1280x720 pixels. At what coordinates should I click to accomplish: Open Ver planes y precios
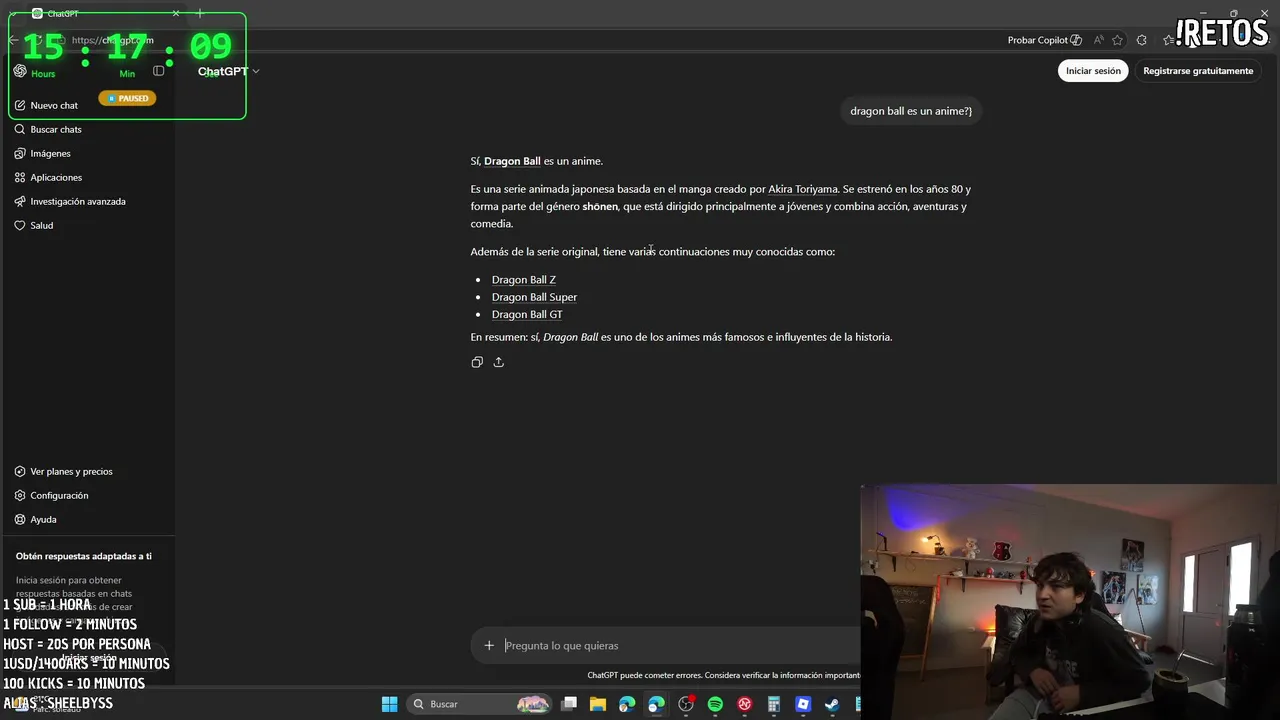(x=63, y=471)
